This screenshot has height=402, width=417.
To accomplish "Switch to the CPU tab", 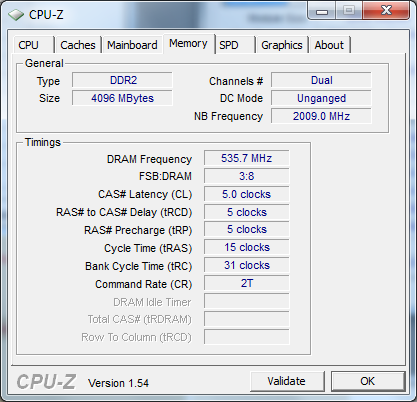I will coord(33,45).
